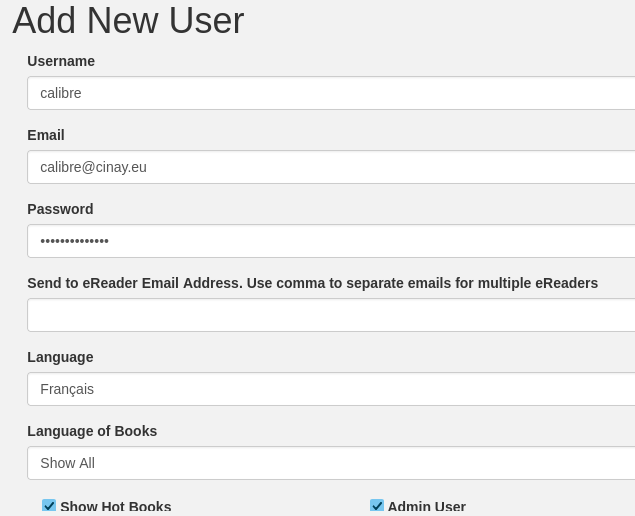
Task: Click the Admin User label text
Action: click(427, 507)
